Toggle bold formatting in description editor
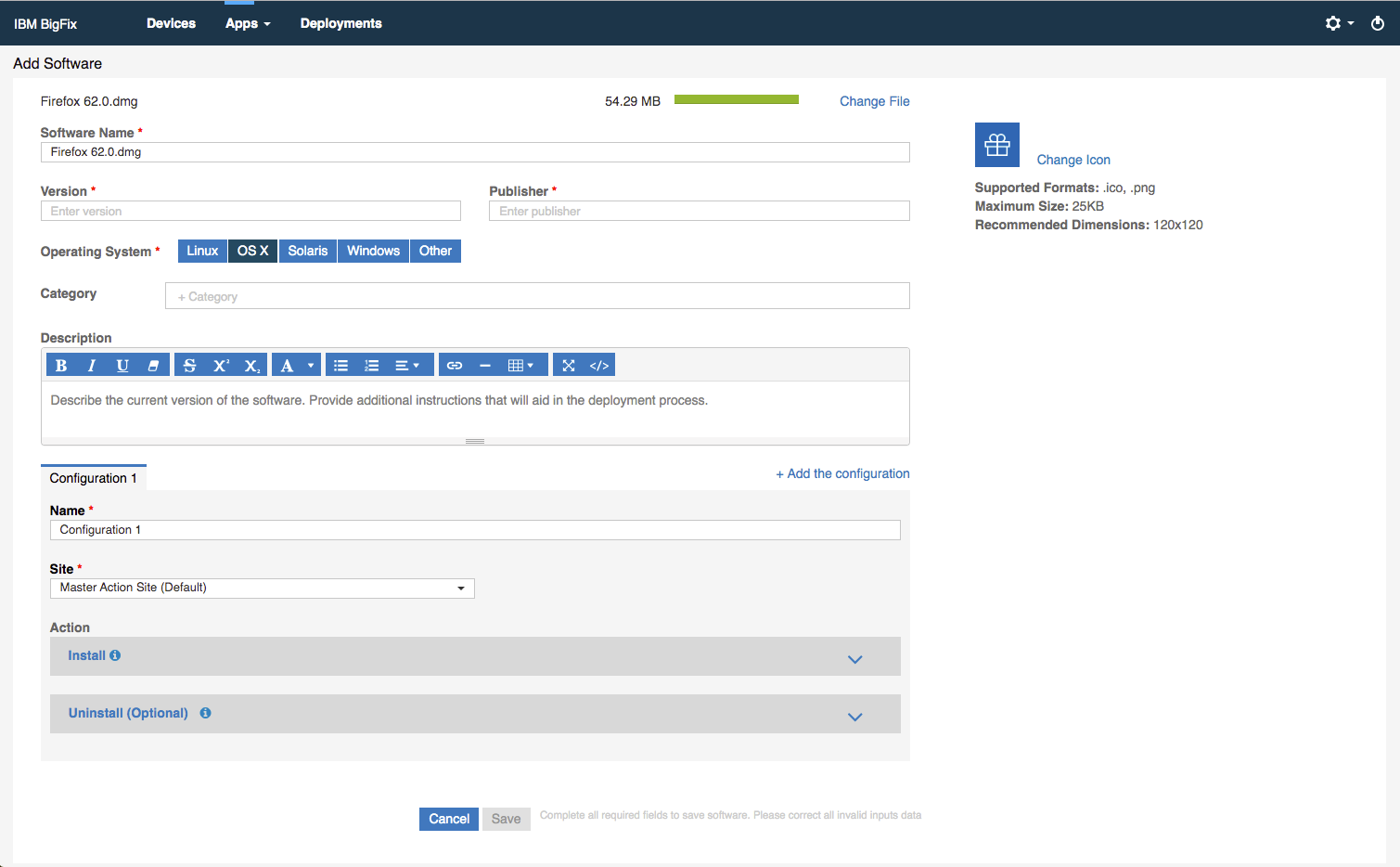This screenshot has height=867, width=1400. click(x=61, y=366)
